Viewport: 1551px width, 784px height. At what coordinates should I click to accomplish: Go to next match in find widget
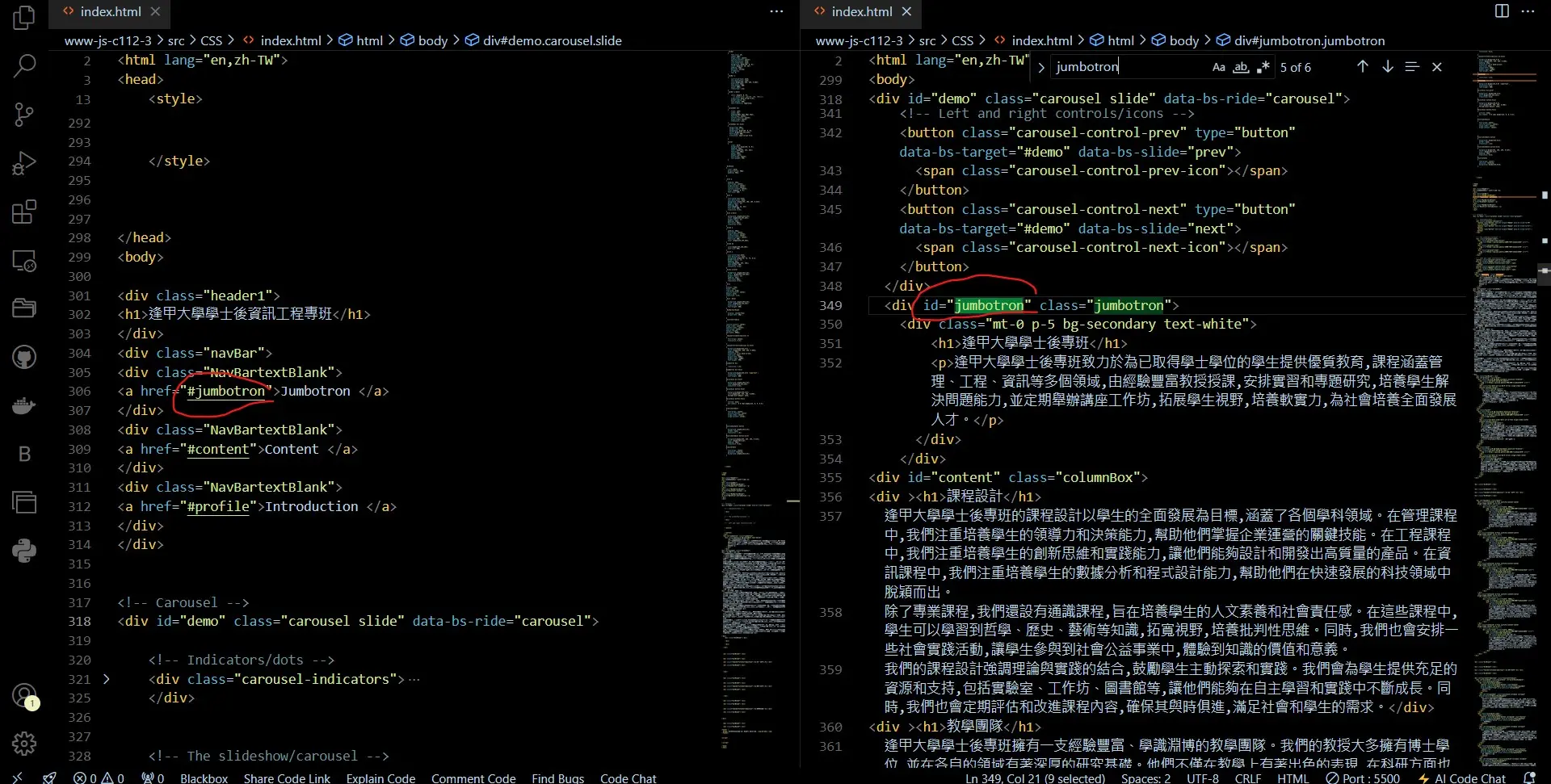1387,67
